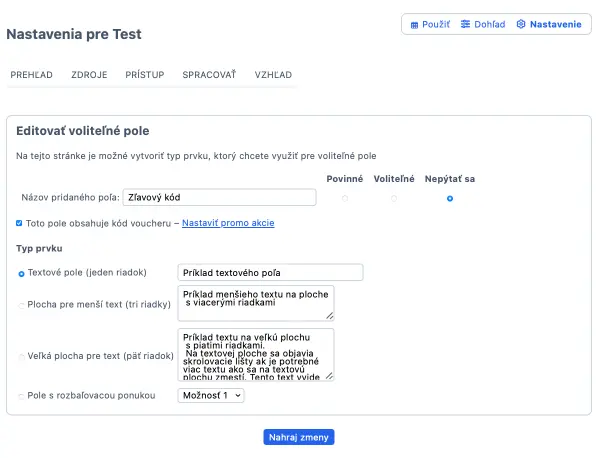This screenshot has height=458, width=599.
Task: Select the Voliteľné radio button
Action: click(x=394, y=198)
